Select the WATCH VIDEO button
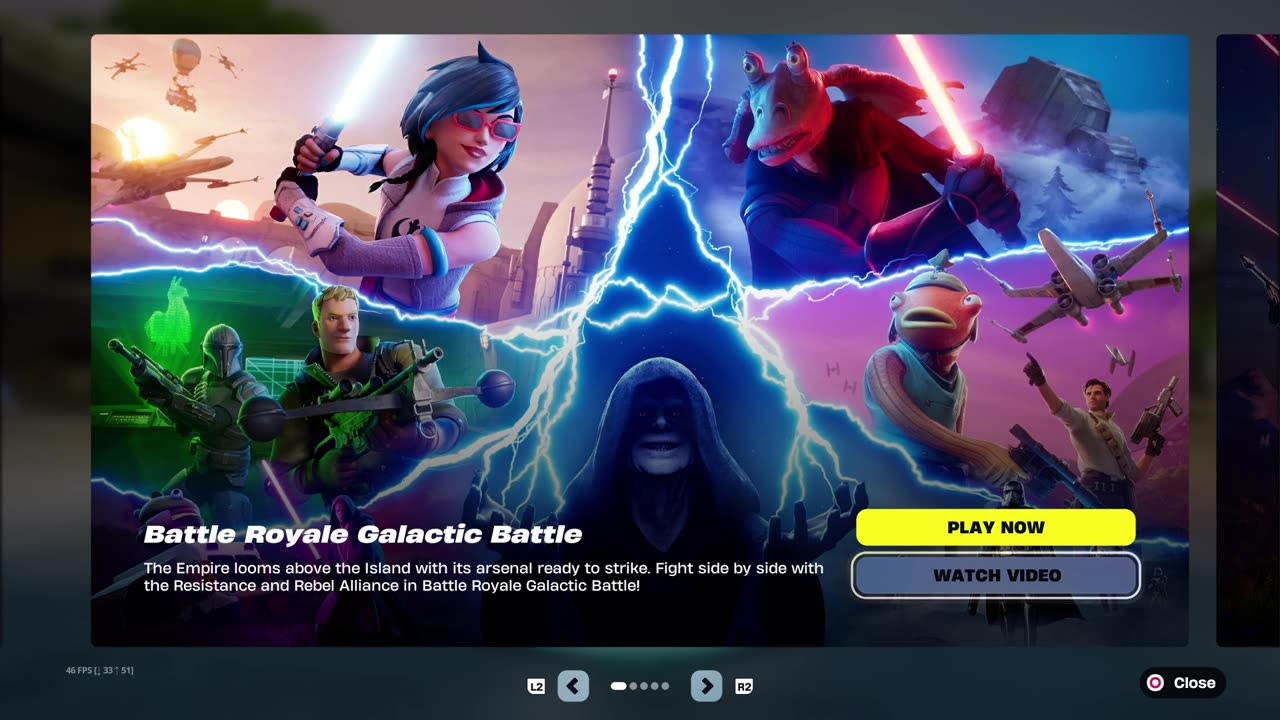Screen dimensions: 1280x720 tap(996, 575)
